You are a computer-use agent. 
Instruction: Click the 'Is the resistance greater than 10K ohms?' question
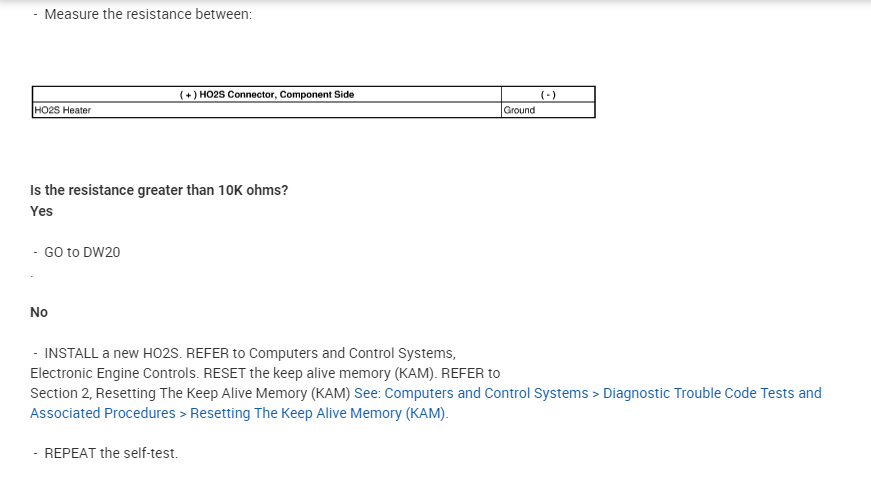(x=159, y=190)
